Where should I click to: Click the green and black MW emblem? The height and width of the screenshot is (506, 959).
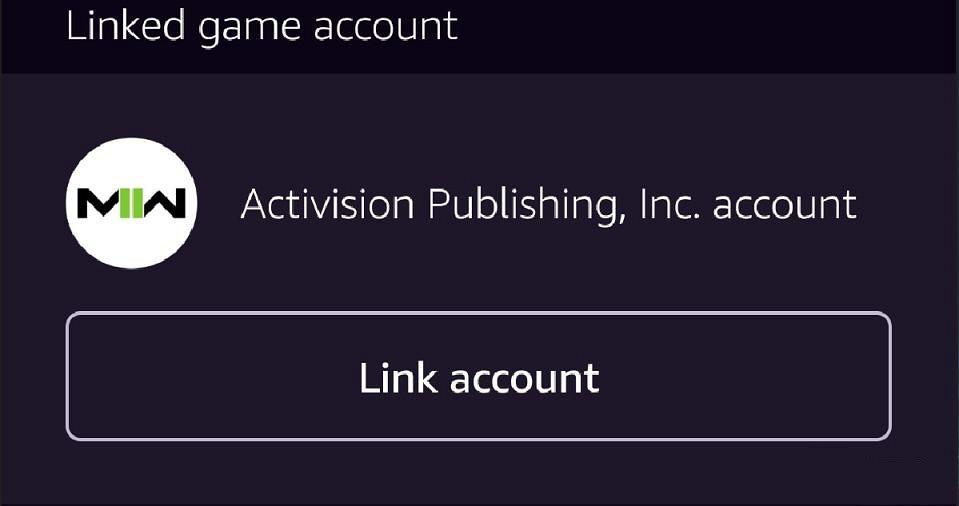tap(131, 204)
